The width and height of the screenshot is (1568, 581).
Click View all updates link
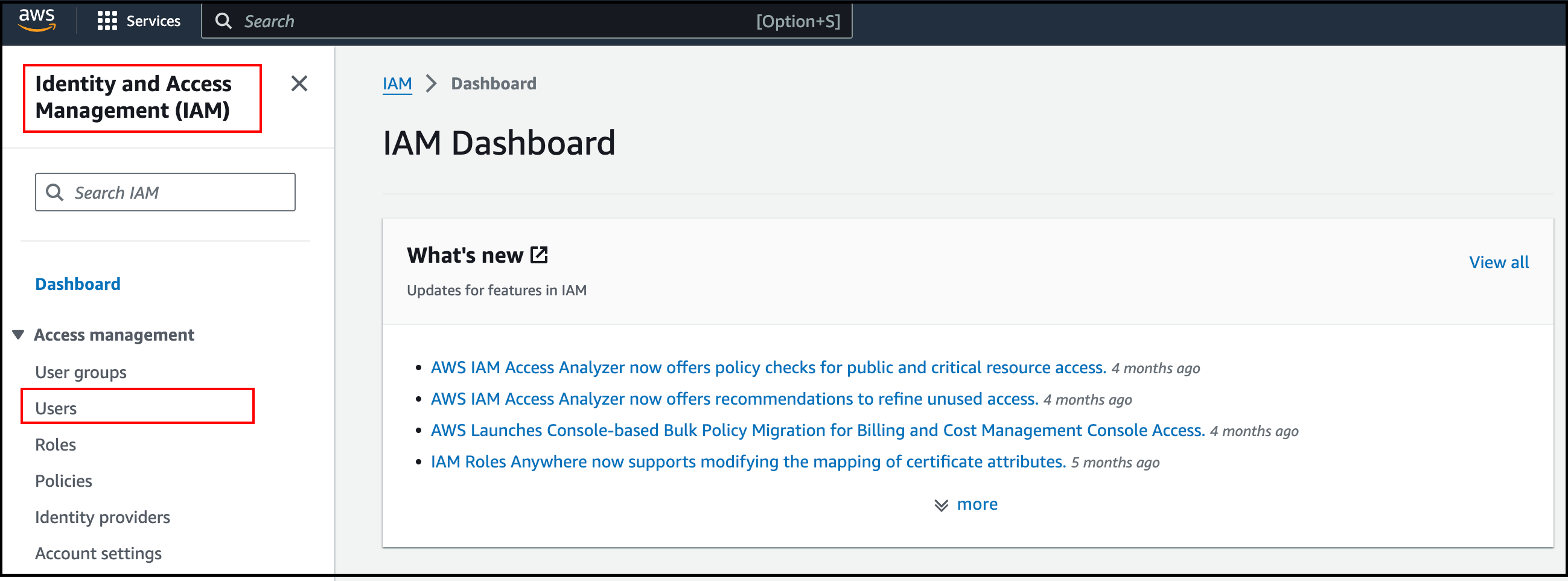1499,263
